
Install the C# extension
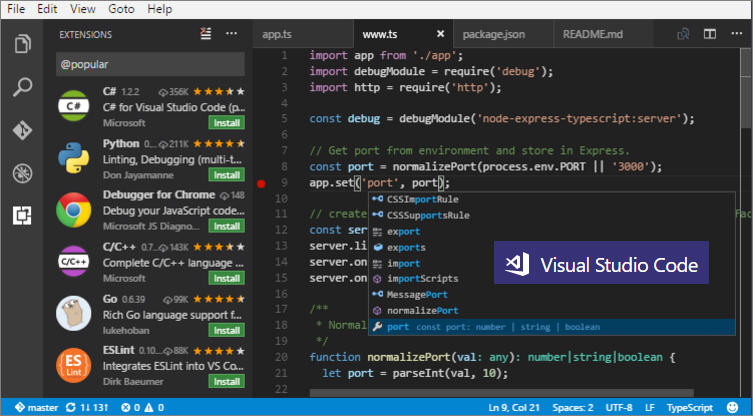pos(226,122)
